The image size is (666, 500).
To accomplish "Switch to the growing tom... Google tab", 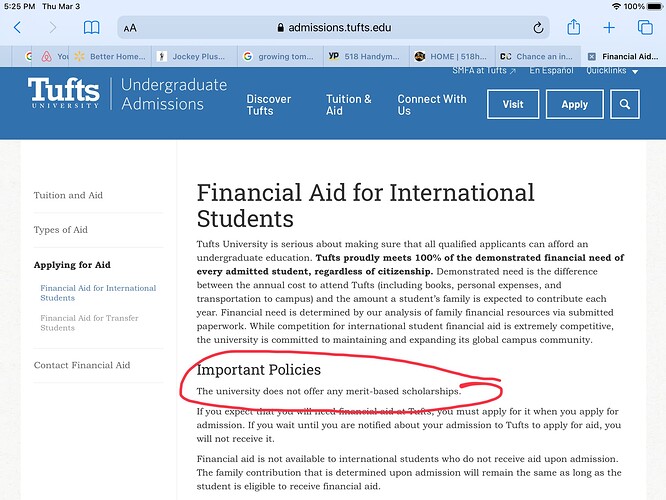I will (x=280, y=56).
